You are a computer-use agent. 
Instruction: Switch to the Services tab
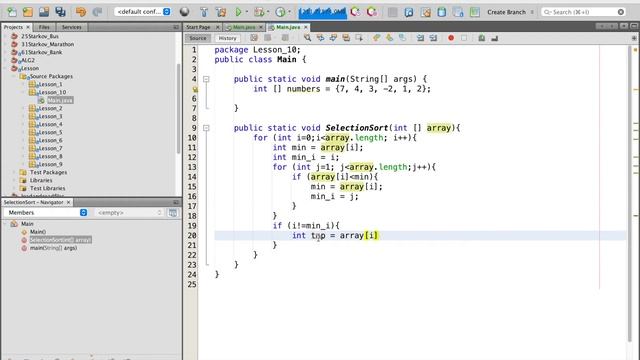[x=71, y=27]
